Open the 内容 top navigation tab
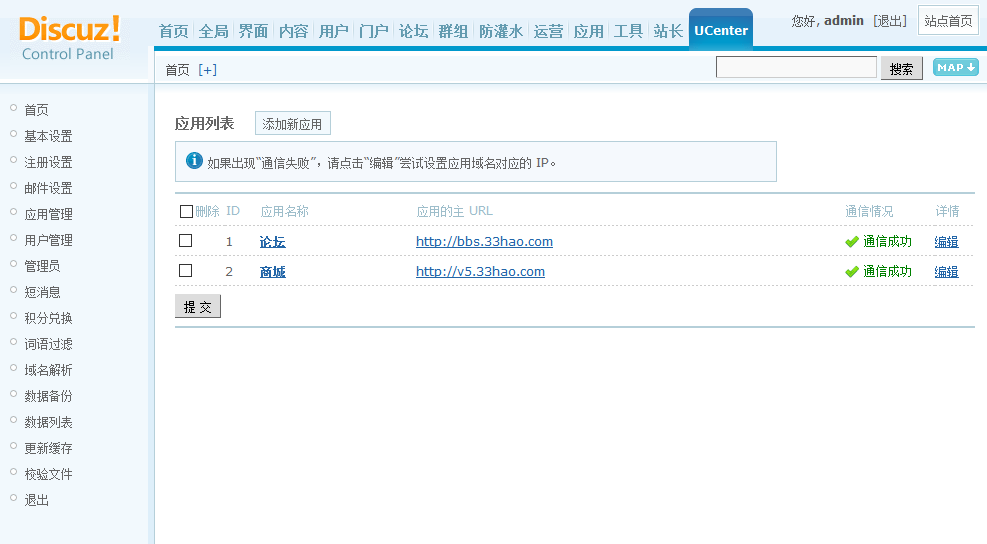 pos(293,31)
